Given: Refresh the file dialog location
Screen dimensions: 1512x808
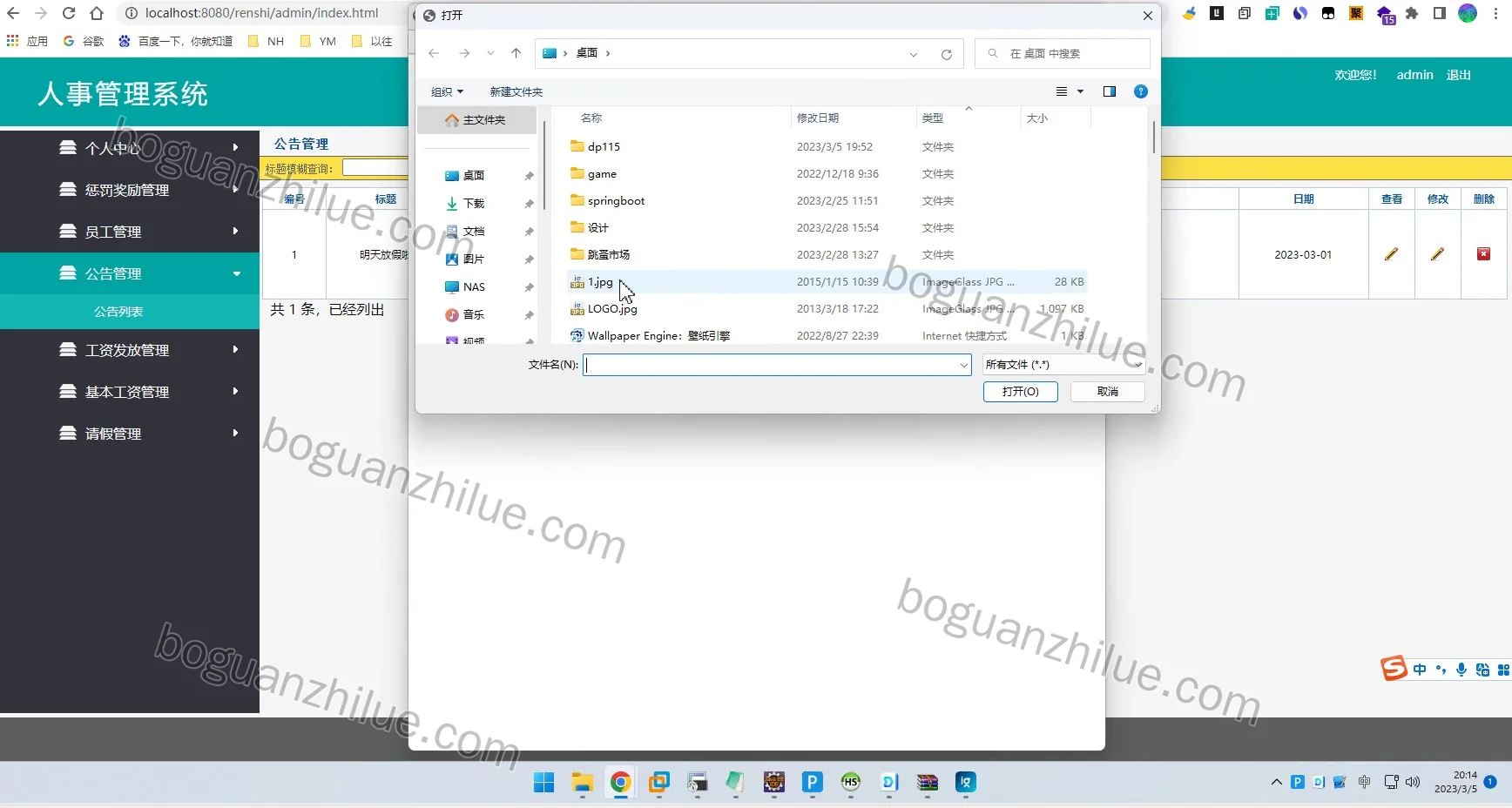Looking at the screenshot, I should [x=947, y=54].
